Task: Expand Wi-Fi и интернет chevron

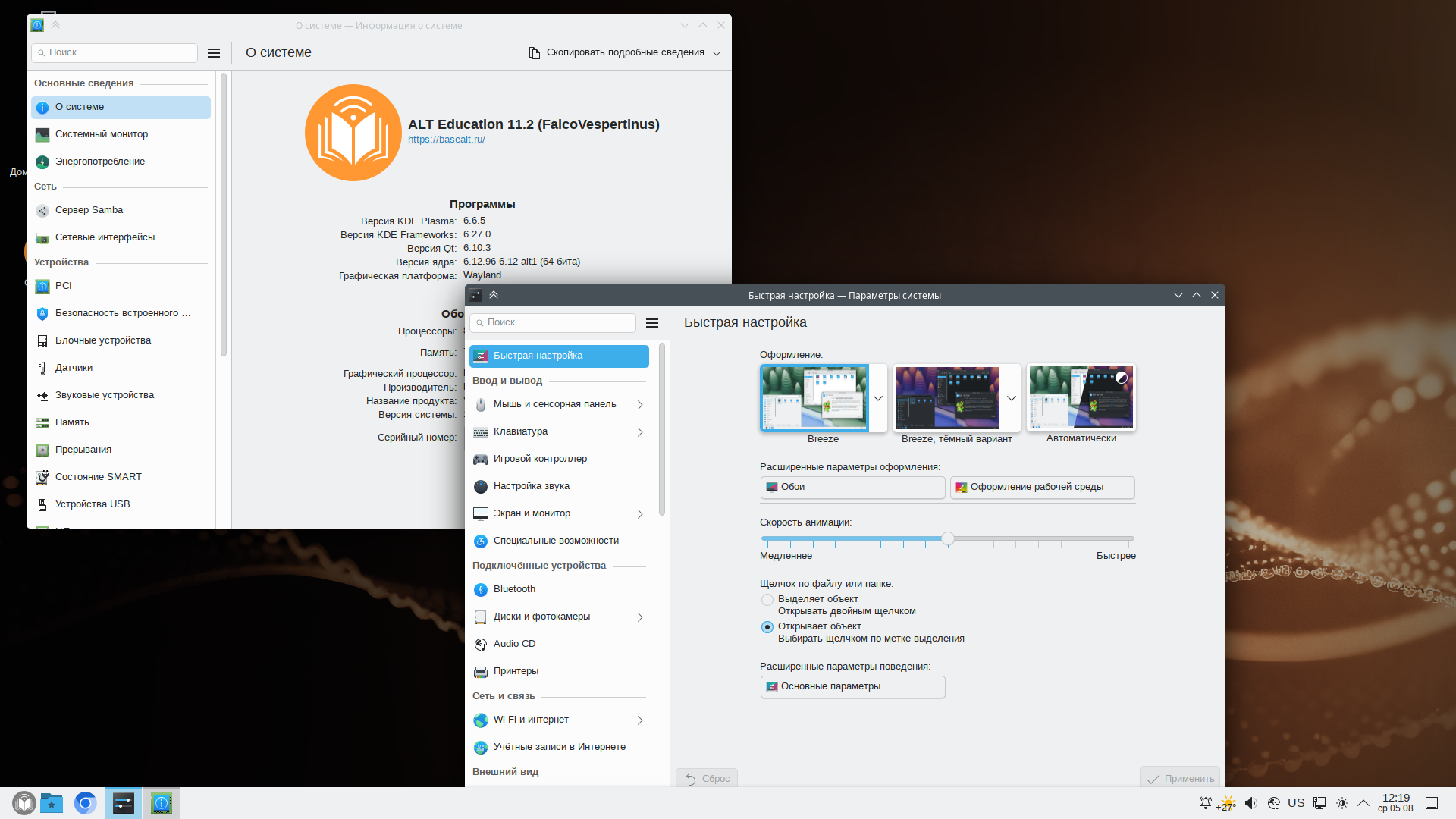Action: click(640, 720)
